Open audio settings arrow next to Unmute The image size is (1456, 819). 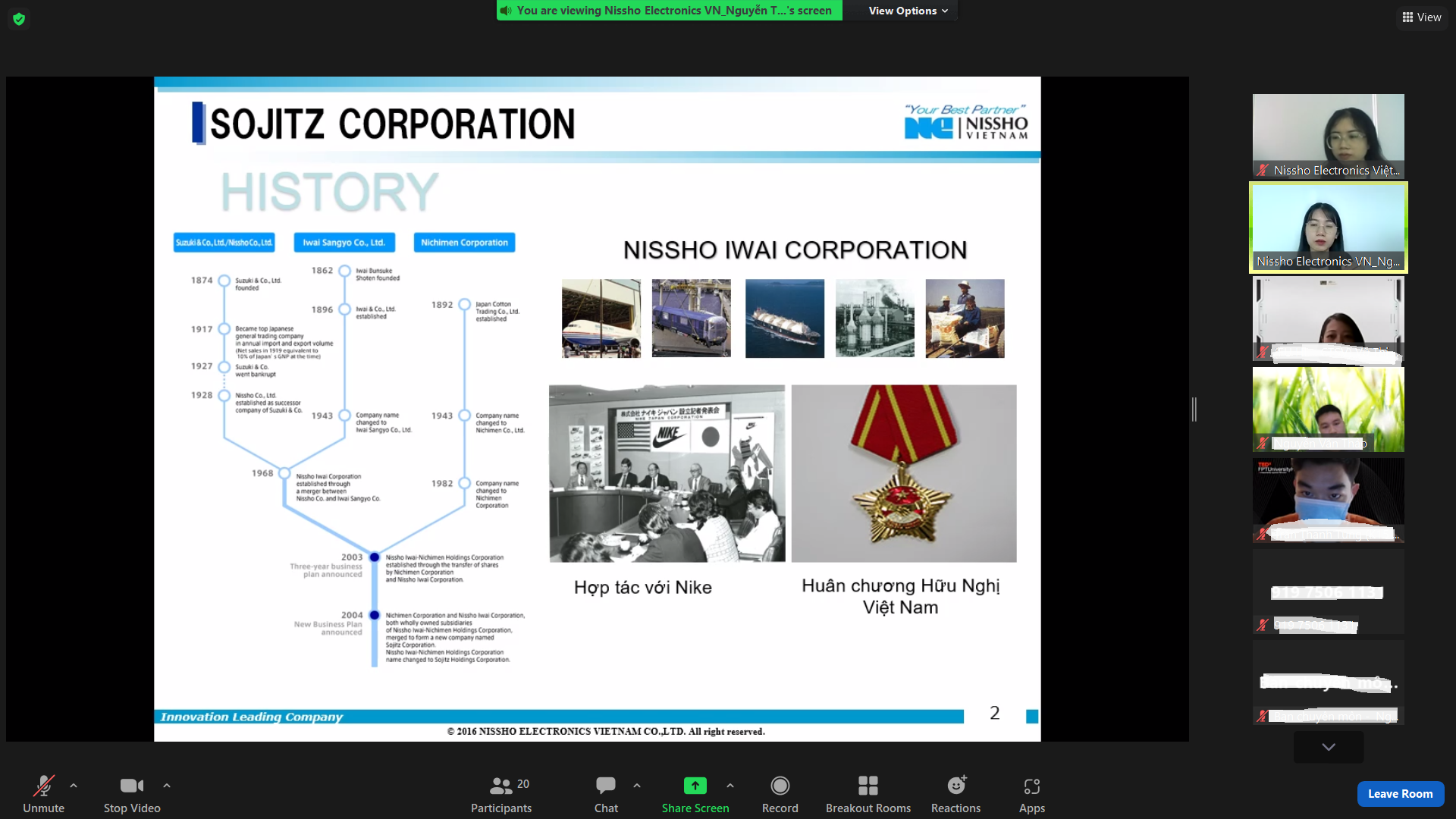pyautogui.click(x=74, y=786)
